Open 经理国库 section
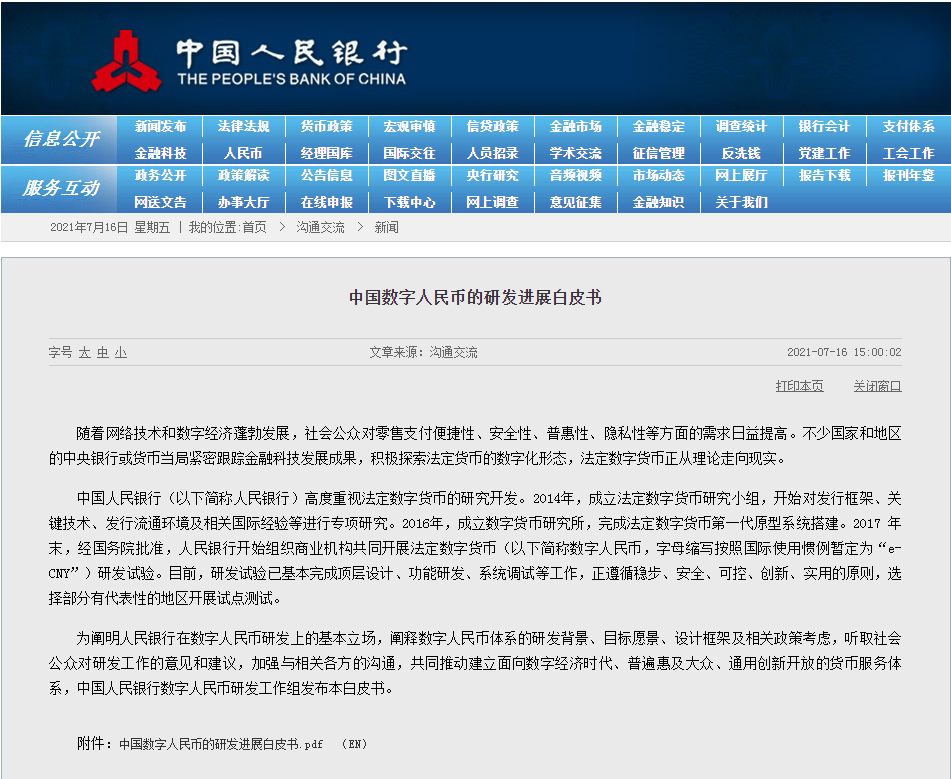The width and height of the screenshot is (951, 779). 326,153
